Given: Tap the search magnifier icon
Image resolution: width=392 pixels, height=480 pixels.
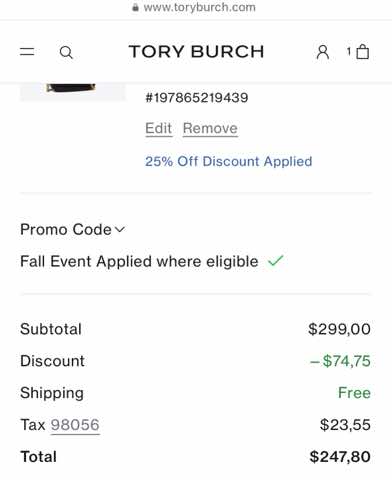Looking at the screenshot, I should coord(66,52).
